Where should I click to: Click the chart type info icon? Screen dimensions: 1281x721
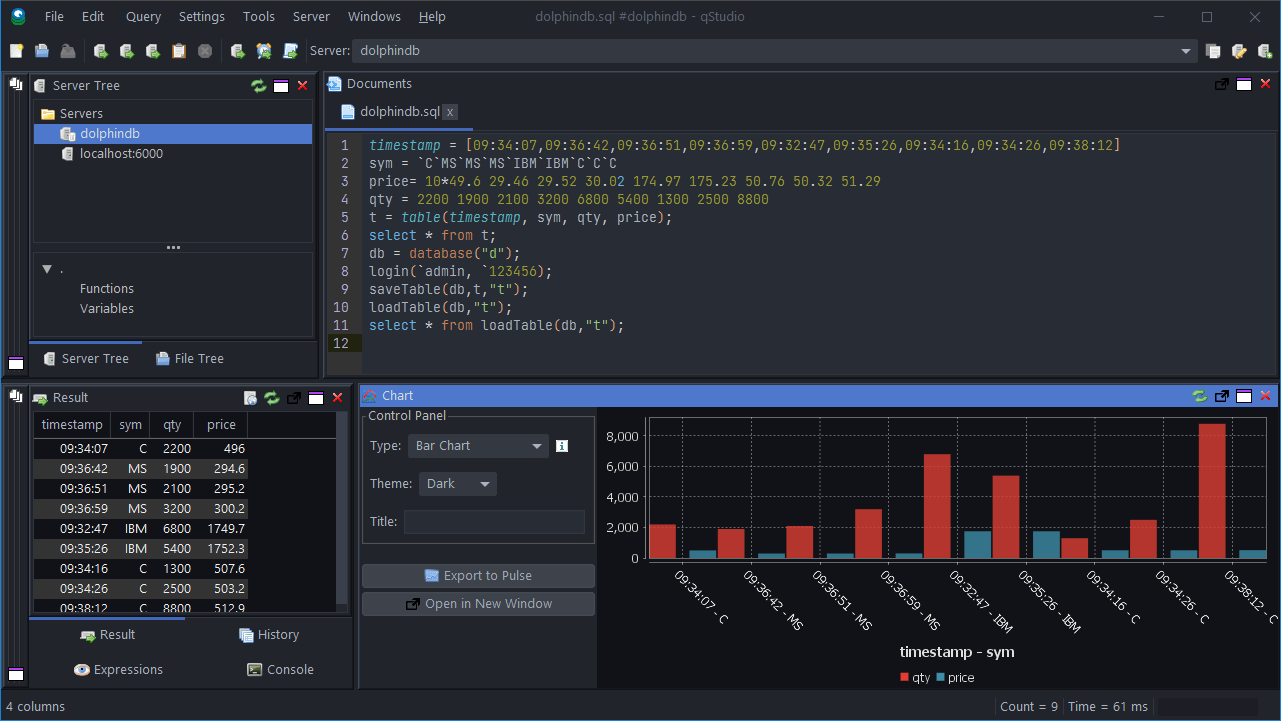click(562, 446)
